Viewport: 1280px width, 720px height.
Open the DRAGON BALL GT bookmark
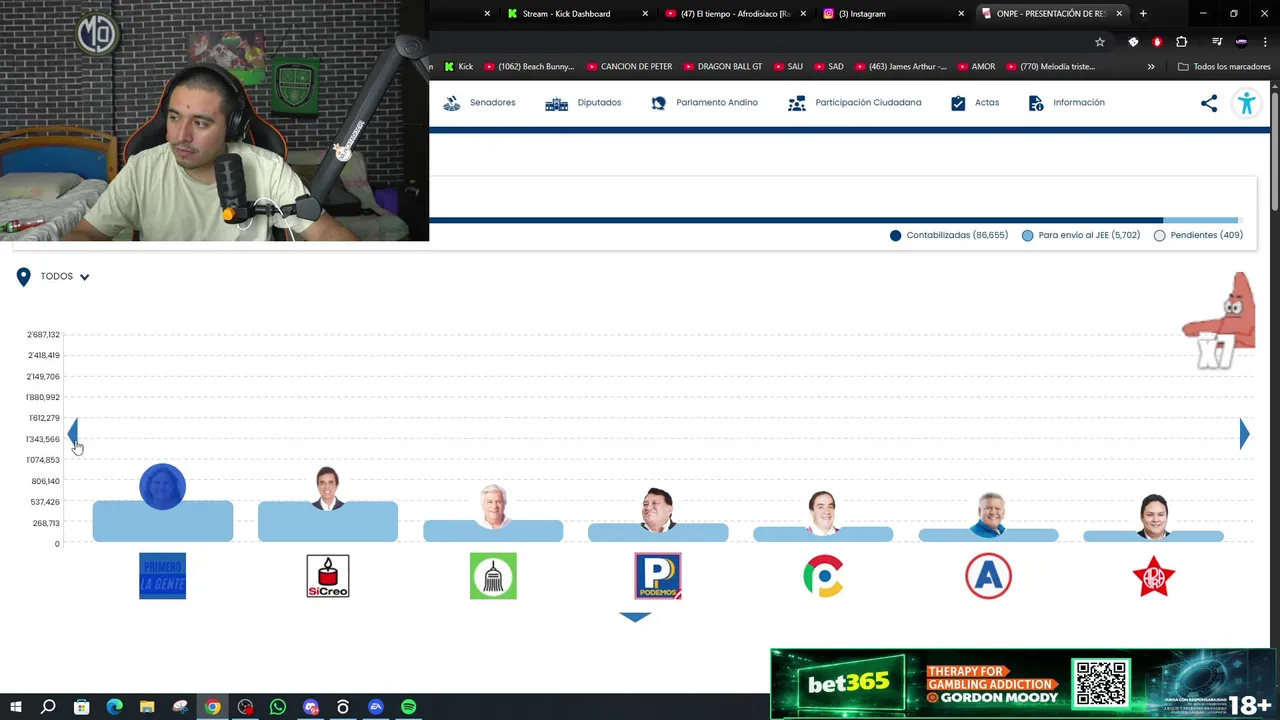[723, 67]
